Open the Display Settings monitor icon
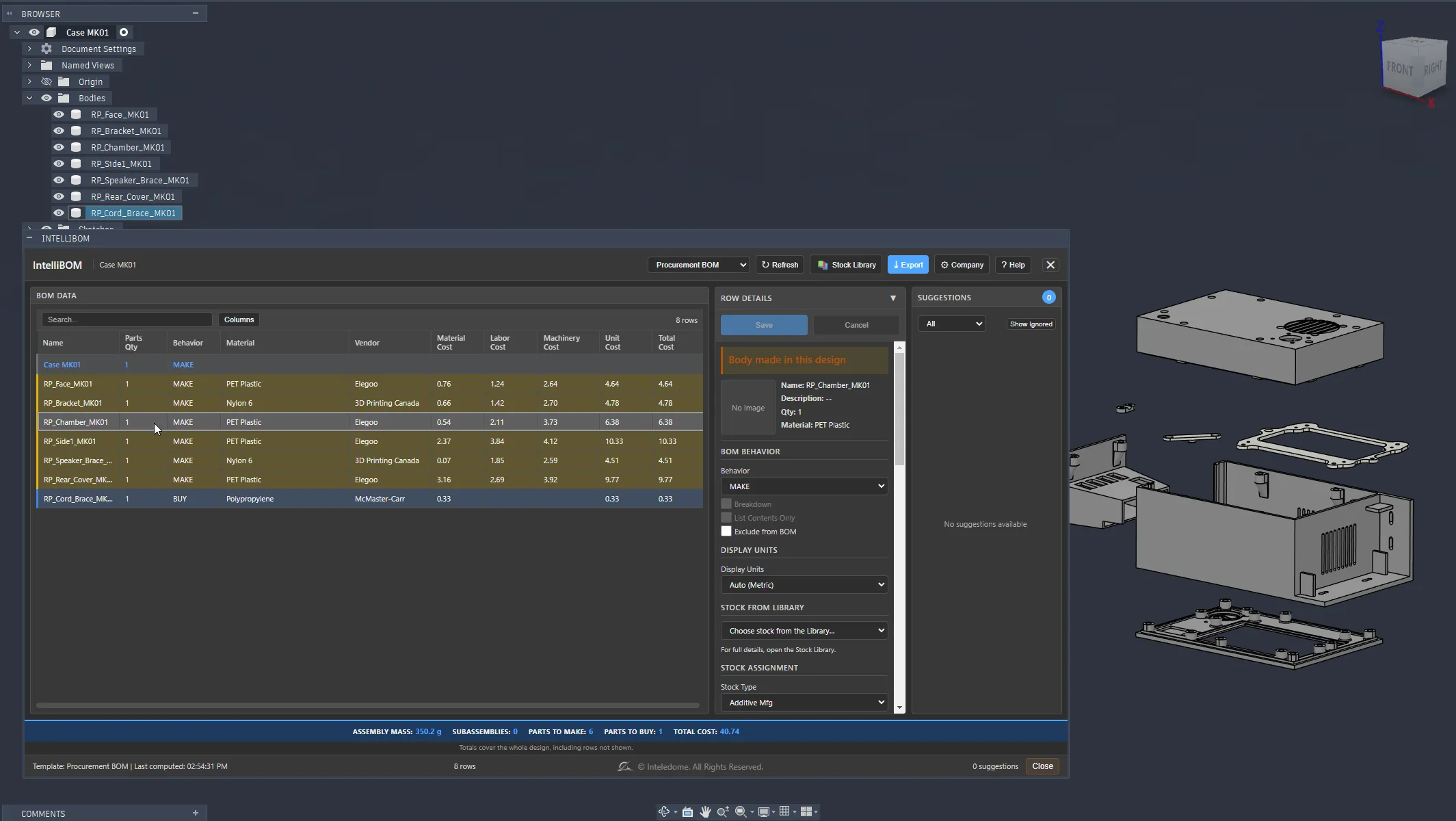1456x821 pixels. [764, 811]
